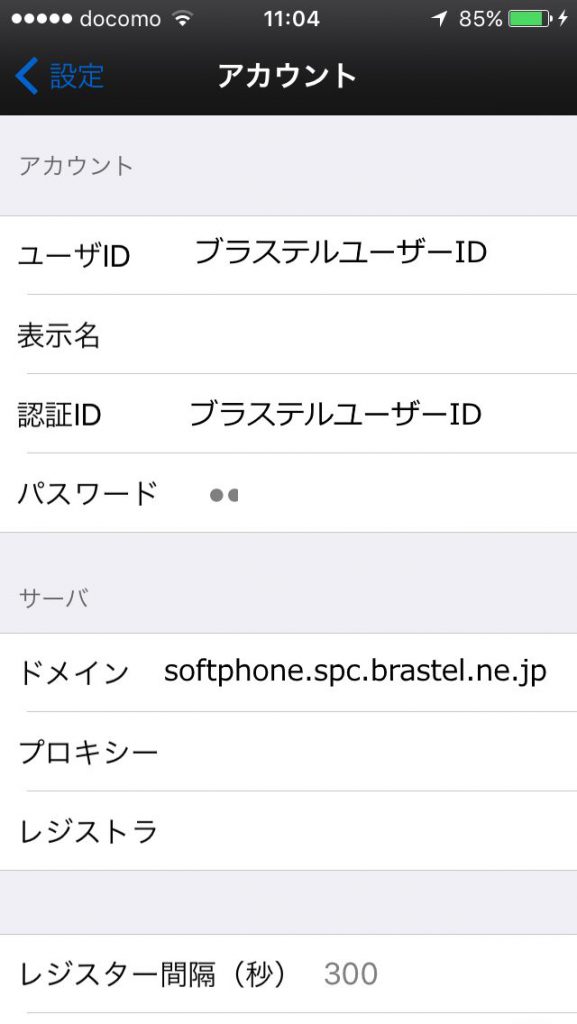Edit the ユーザID field
The image size is (577, 1024).
tap(288, 255)
